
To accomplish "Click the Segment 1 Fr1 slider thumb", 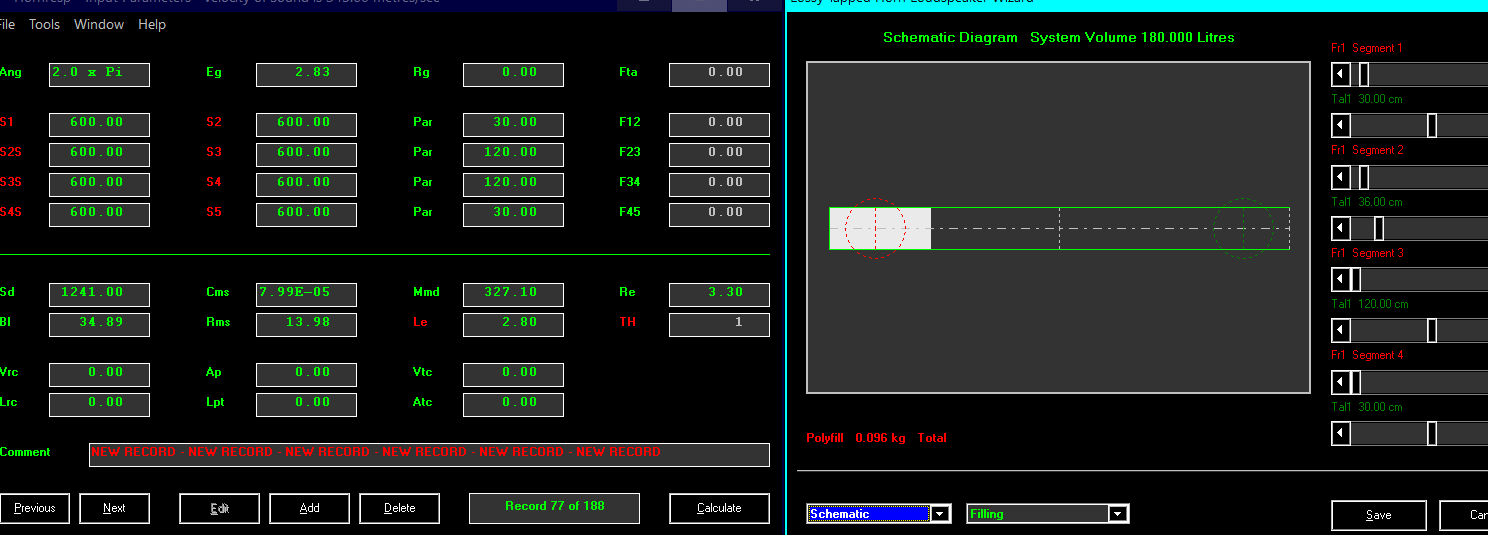I will [x=1363, y=74].
